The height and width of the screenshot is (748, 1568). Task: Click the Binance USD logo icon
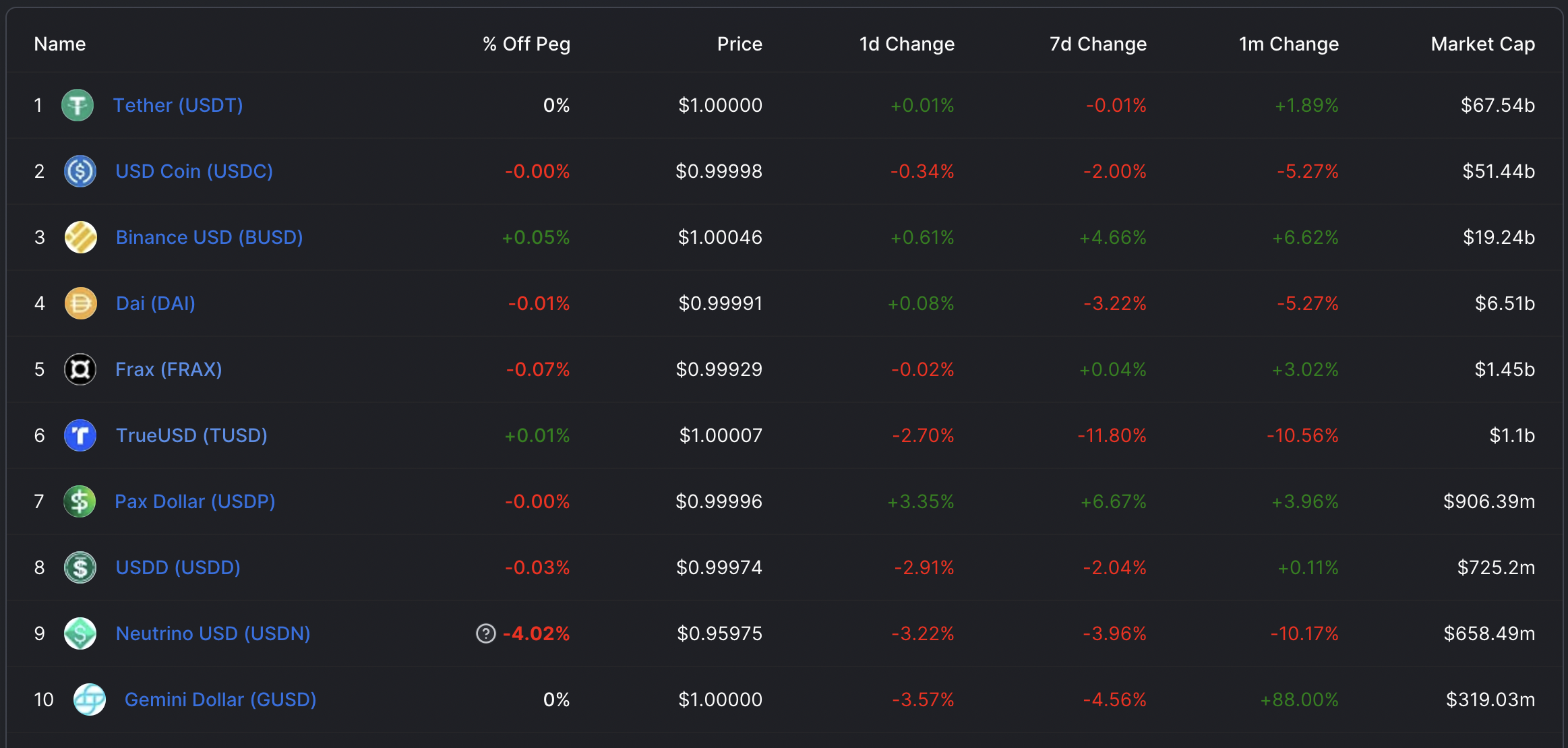[80, 237]
